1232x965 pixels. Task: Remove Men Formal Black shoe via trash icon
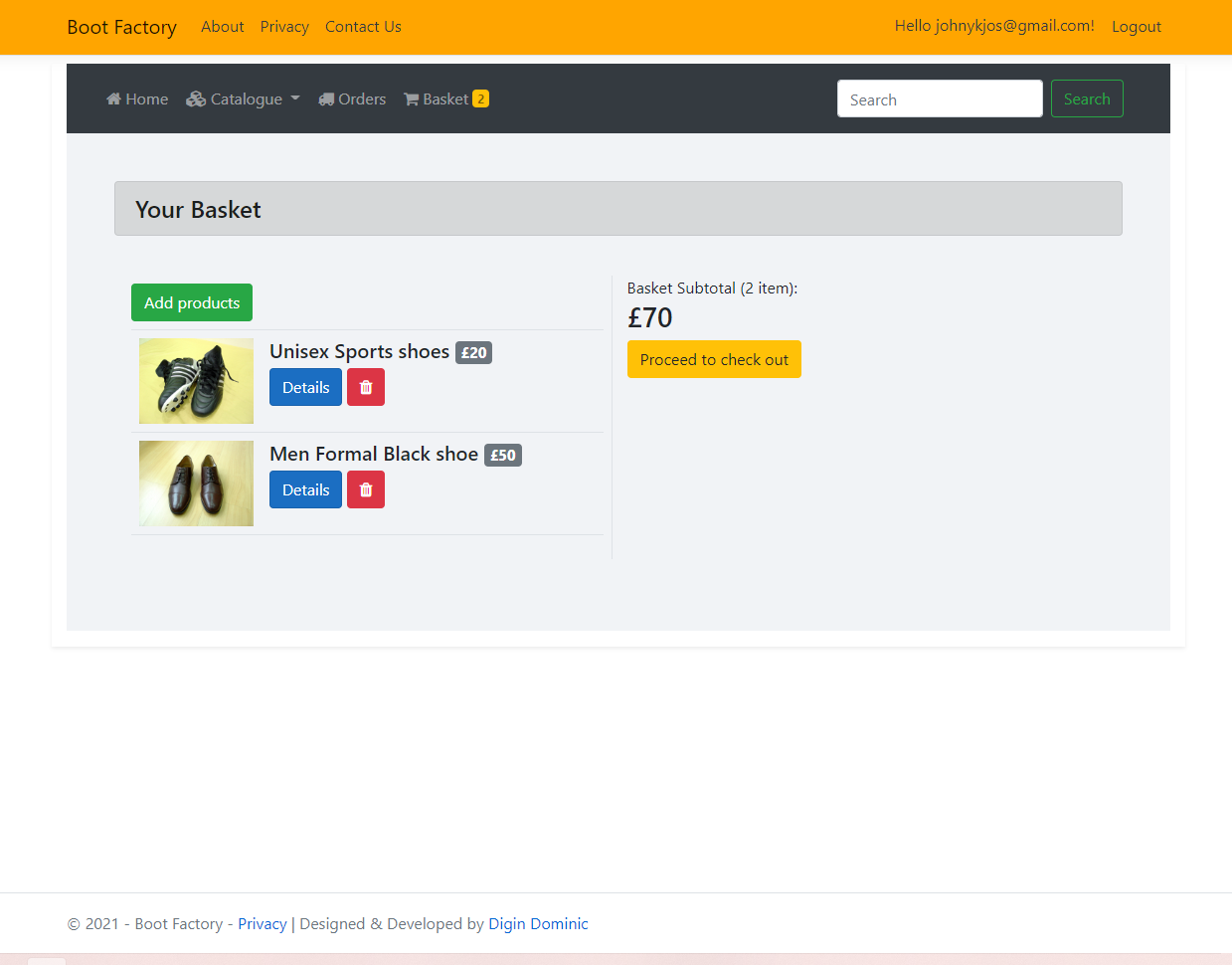click(365, 489)
